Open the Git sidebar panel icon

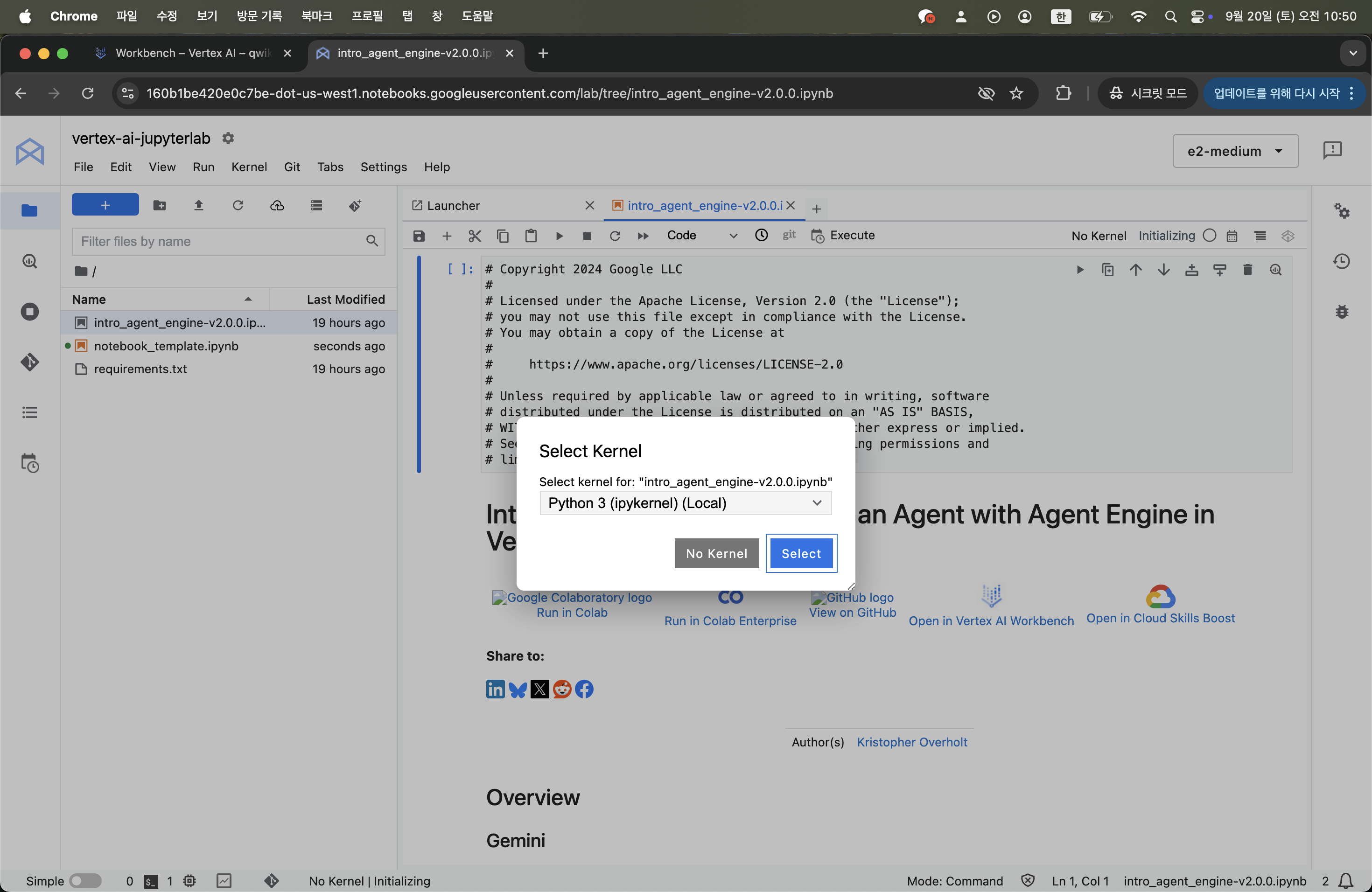coord(29,362)
